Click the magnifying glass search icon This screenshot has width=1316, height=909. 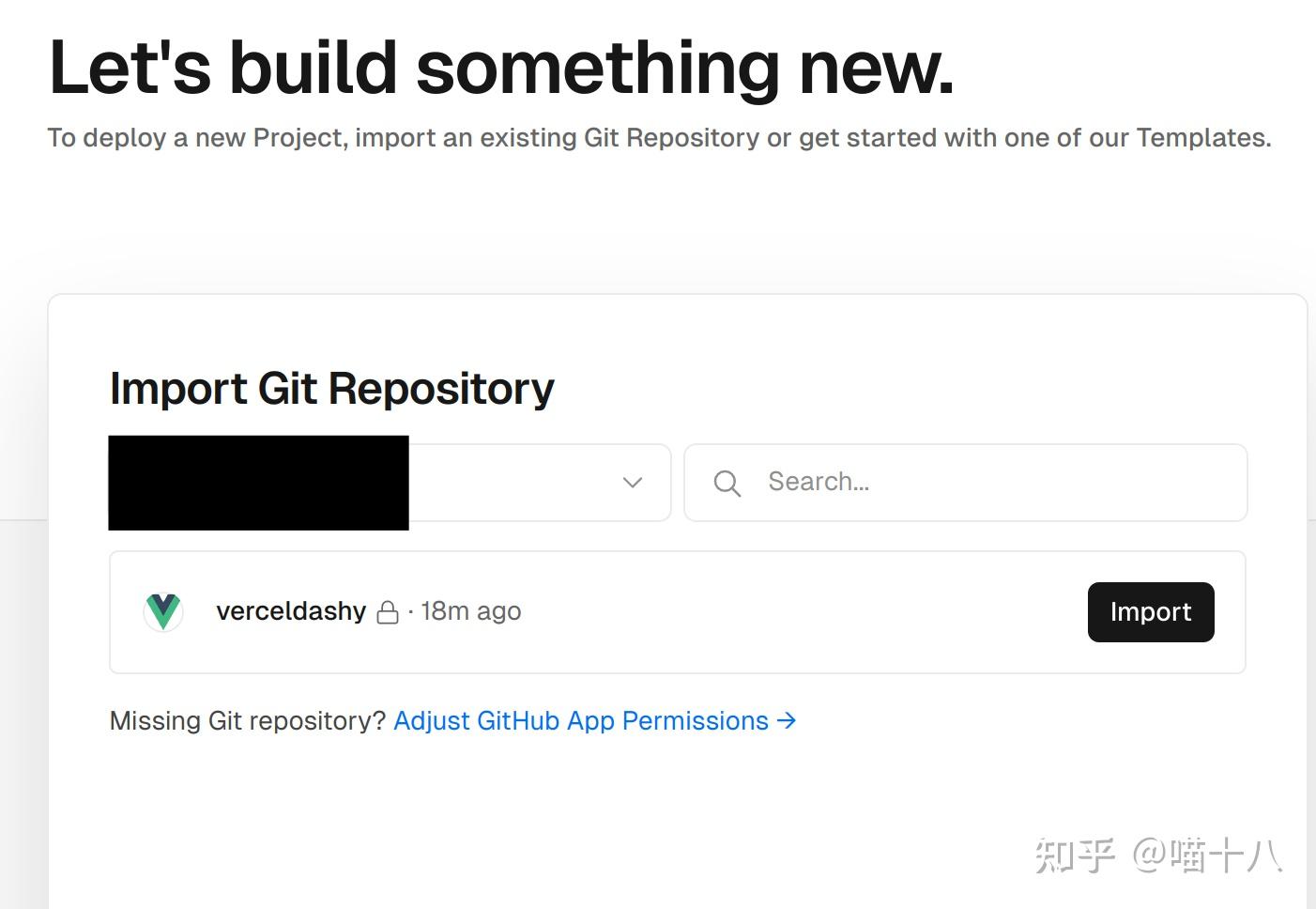(727, 484)
